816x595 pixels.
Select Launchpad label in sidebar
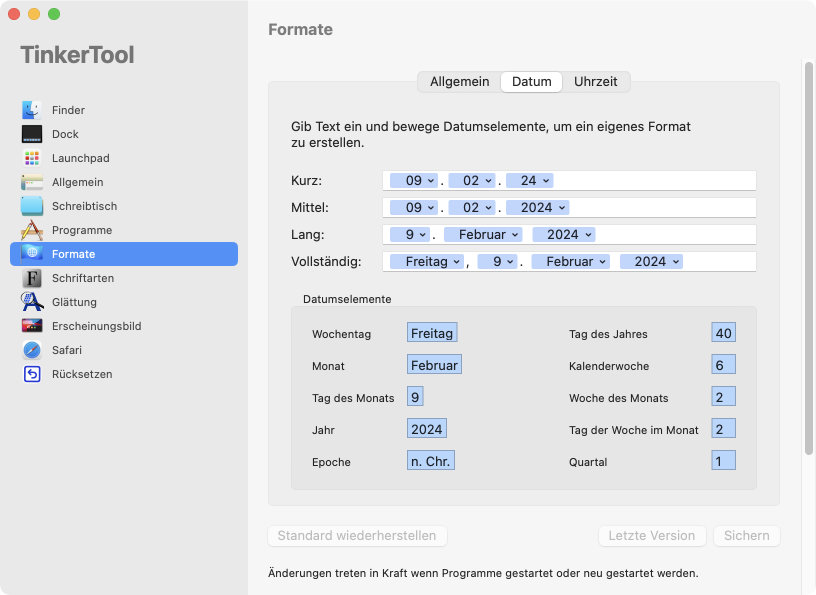click(81, 158)
